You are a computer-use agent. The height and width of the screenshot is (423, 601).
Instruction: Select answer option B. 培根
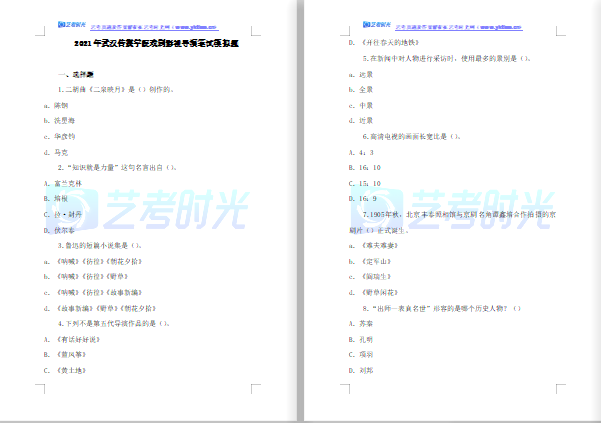tap(61, 198)
